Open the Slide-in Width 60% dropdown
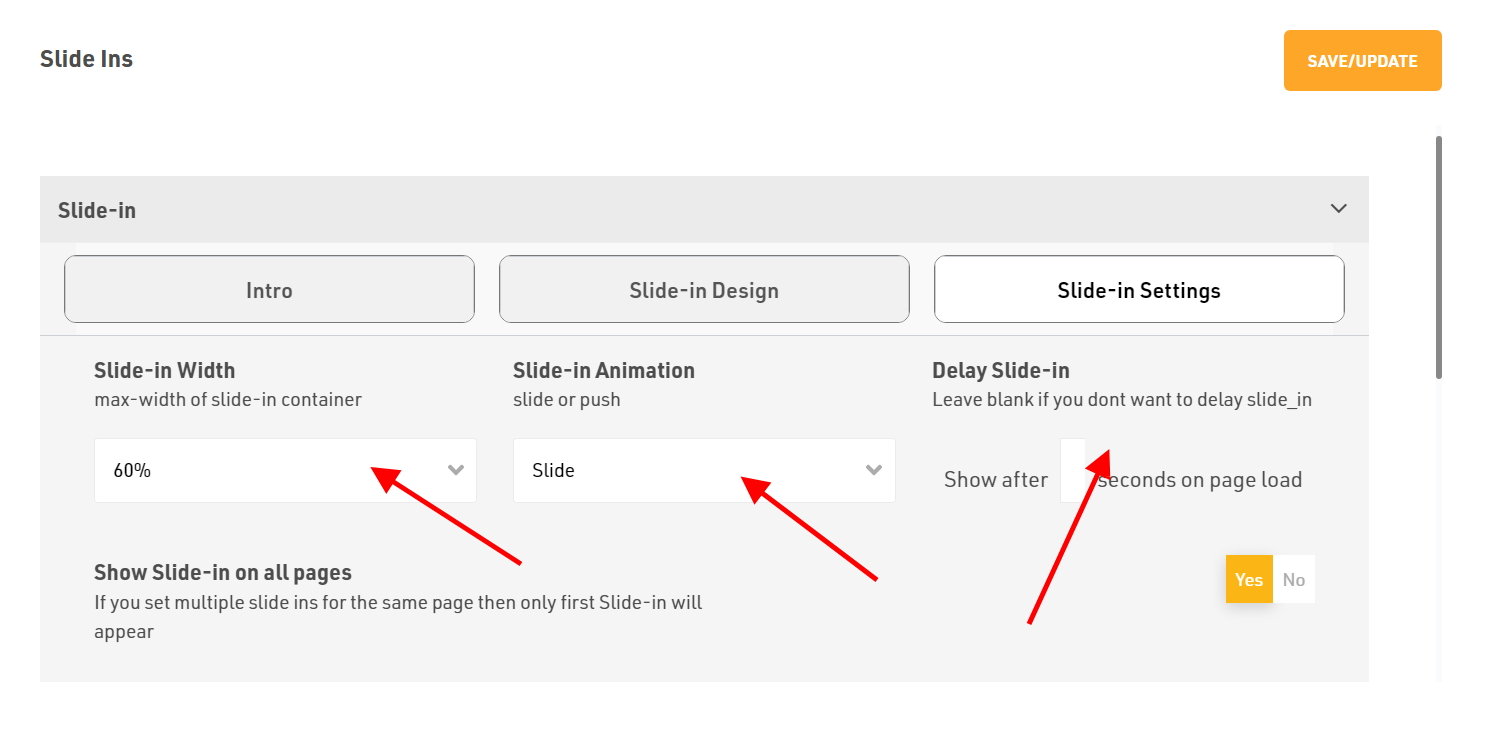1491x755 pixels. pyautogui.click(x=270, y=470)
